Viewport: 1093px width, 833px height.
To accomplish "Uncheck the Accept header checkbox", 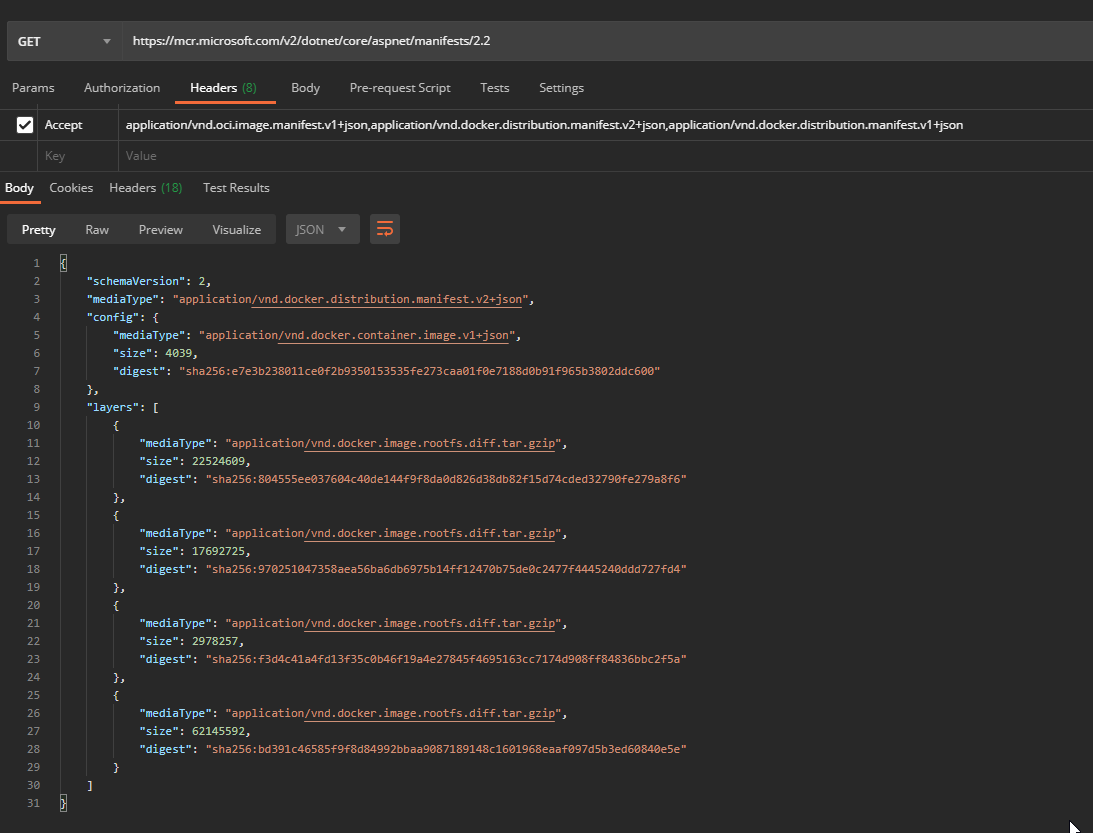I will point(25,125).
